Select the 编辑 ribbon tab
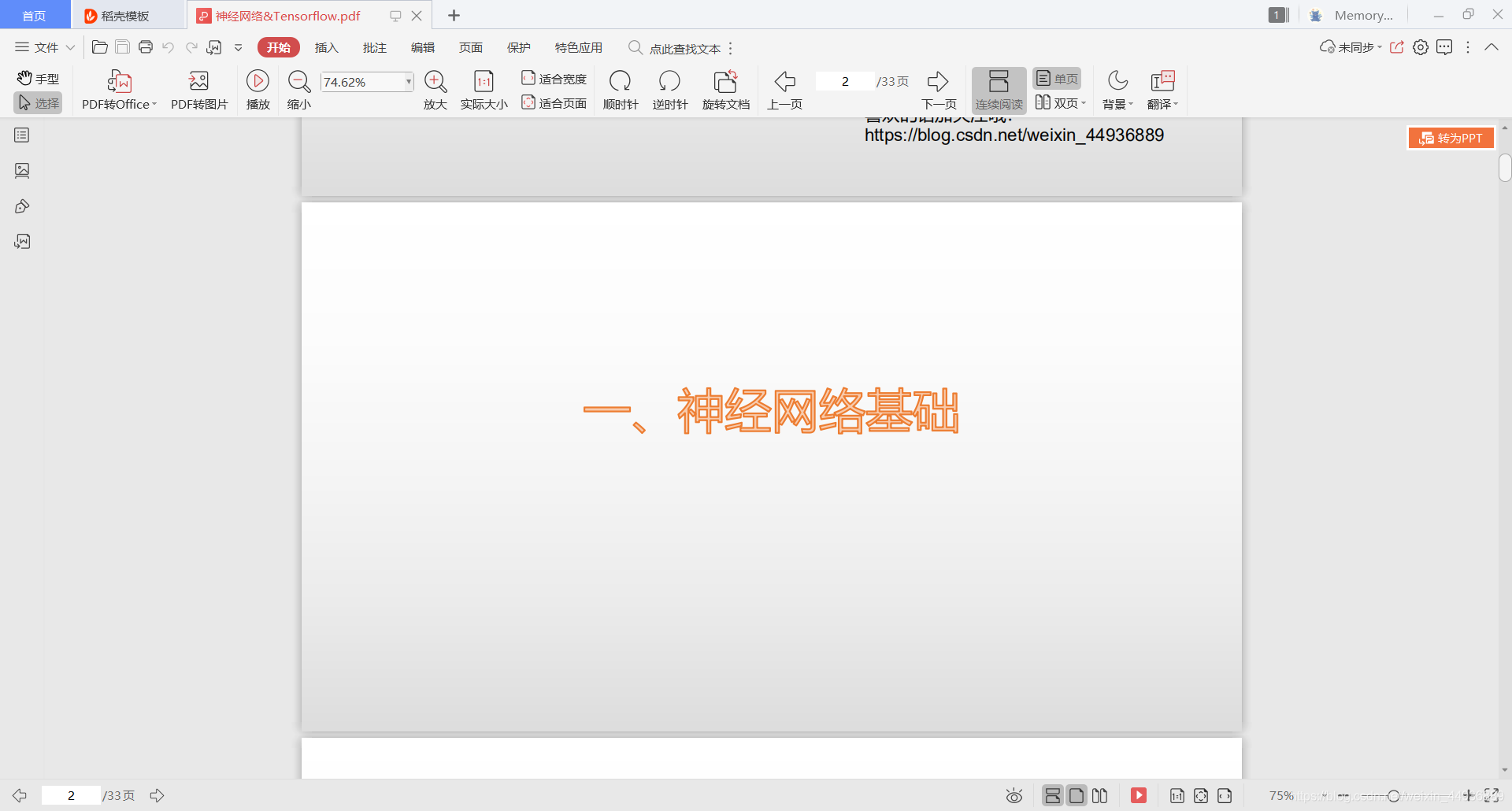This screenshot has width=1512, height=811. (423, 47)
